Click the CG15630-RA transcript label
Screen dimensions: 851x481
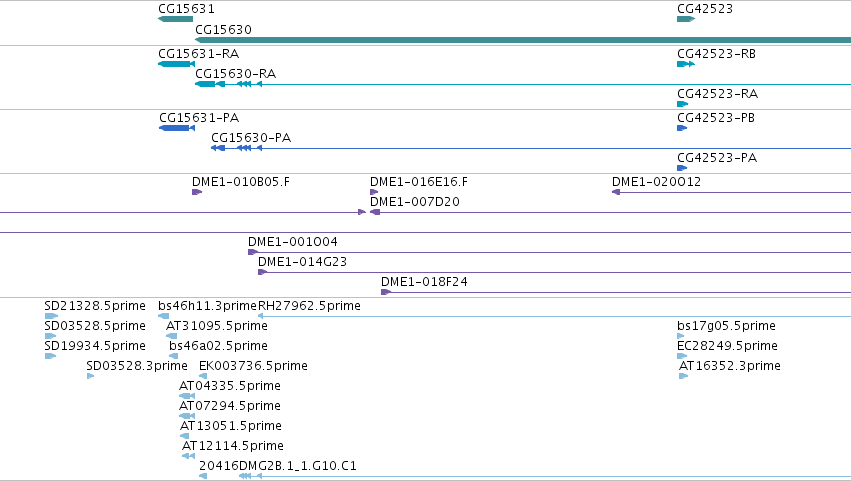[x=236, y=74]
